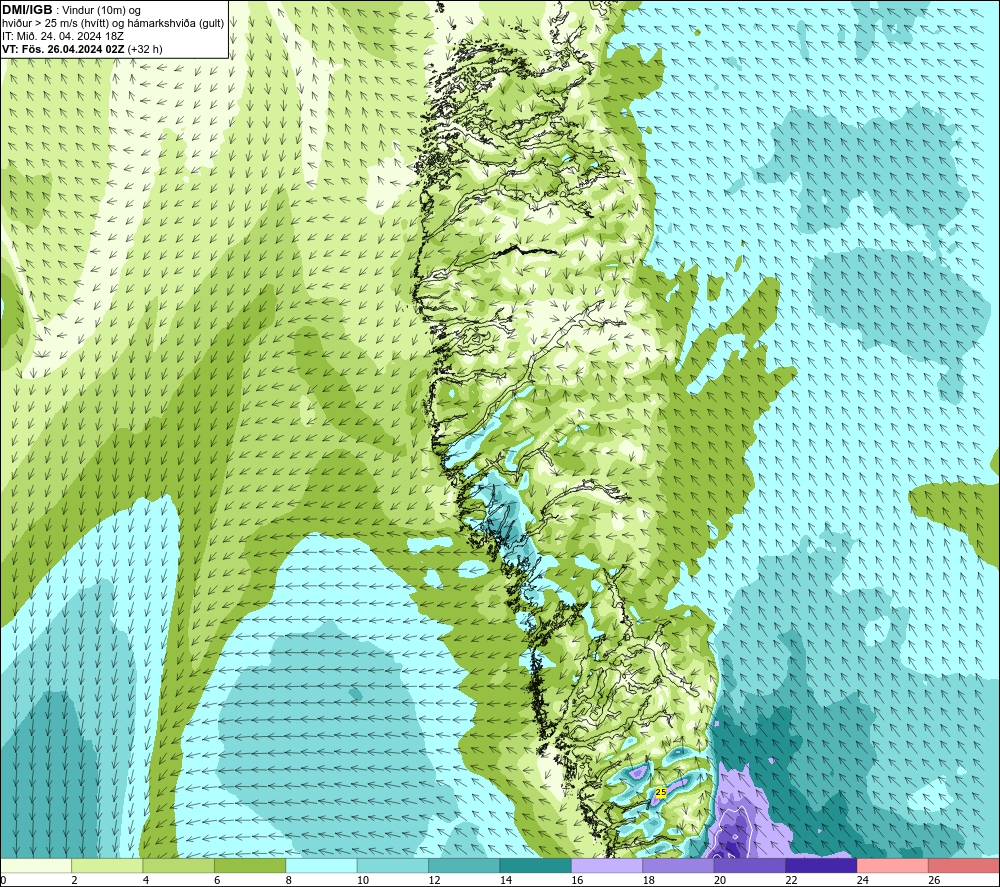The height and width of the screenshot is (887, 1000).
Task: Select the violet 20–22 m/s legend swatch
Action: pyautogui.click(x=750, y=865)
